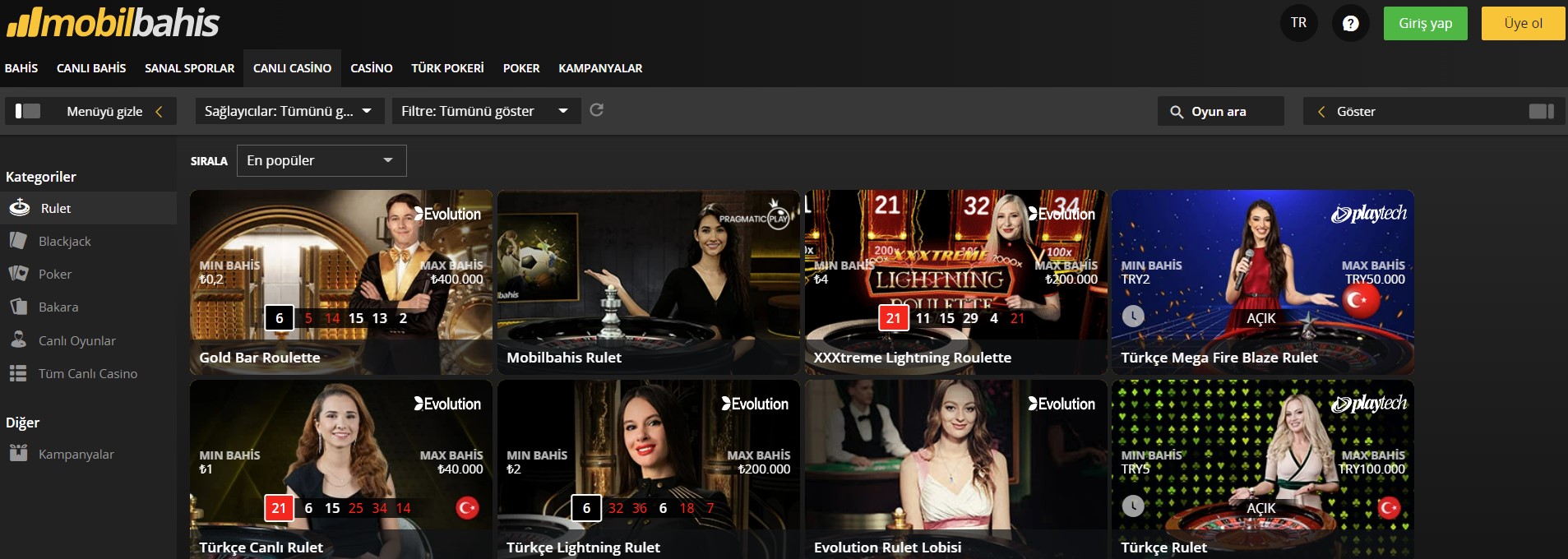The image size is (1568, 559).
Task: Click the Giriş yap button
Action: pos(1426,23)
